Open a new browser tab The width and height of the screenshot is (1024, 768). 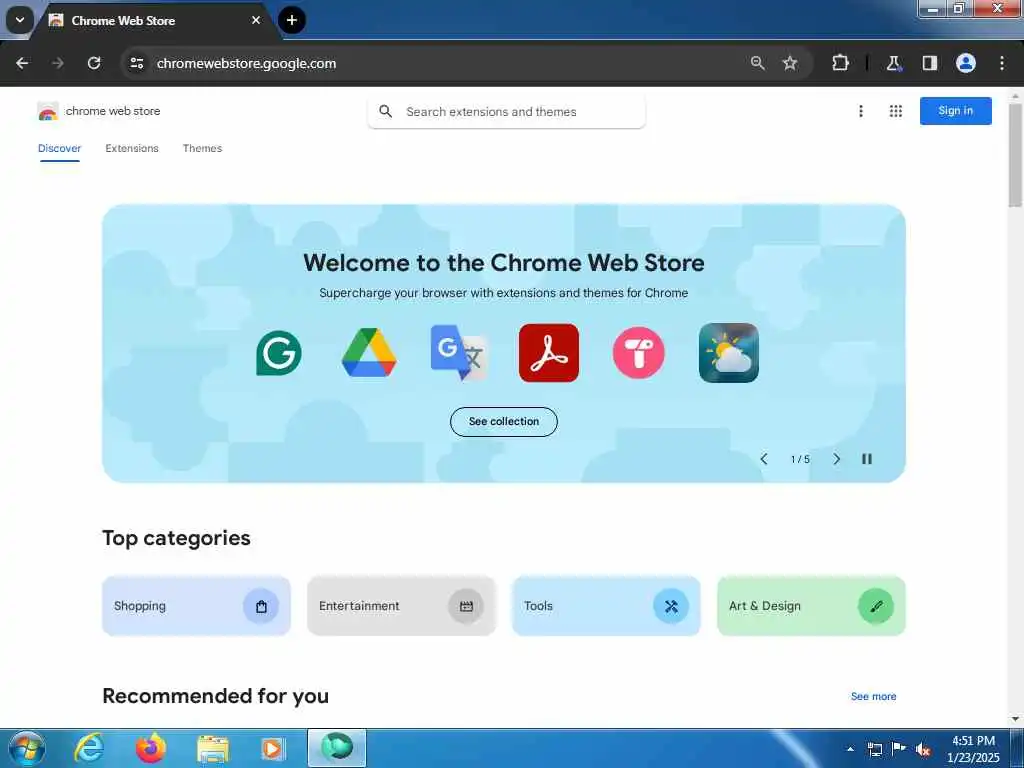pyautogui.click(x=292, y=20)
